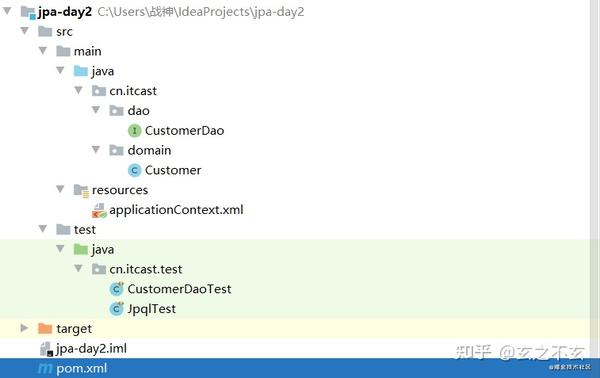Screen dimensions: 600x378
Task: Collapse the cn.itcast.test package arrow
Action: [x=78, y=269]
